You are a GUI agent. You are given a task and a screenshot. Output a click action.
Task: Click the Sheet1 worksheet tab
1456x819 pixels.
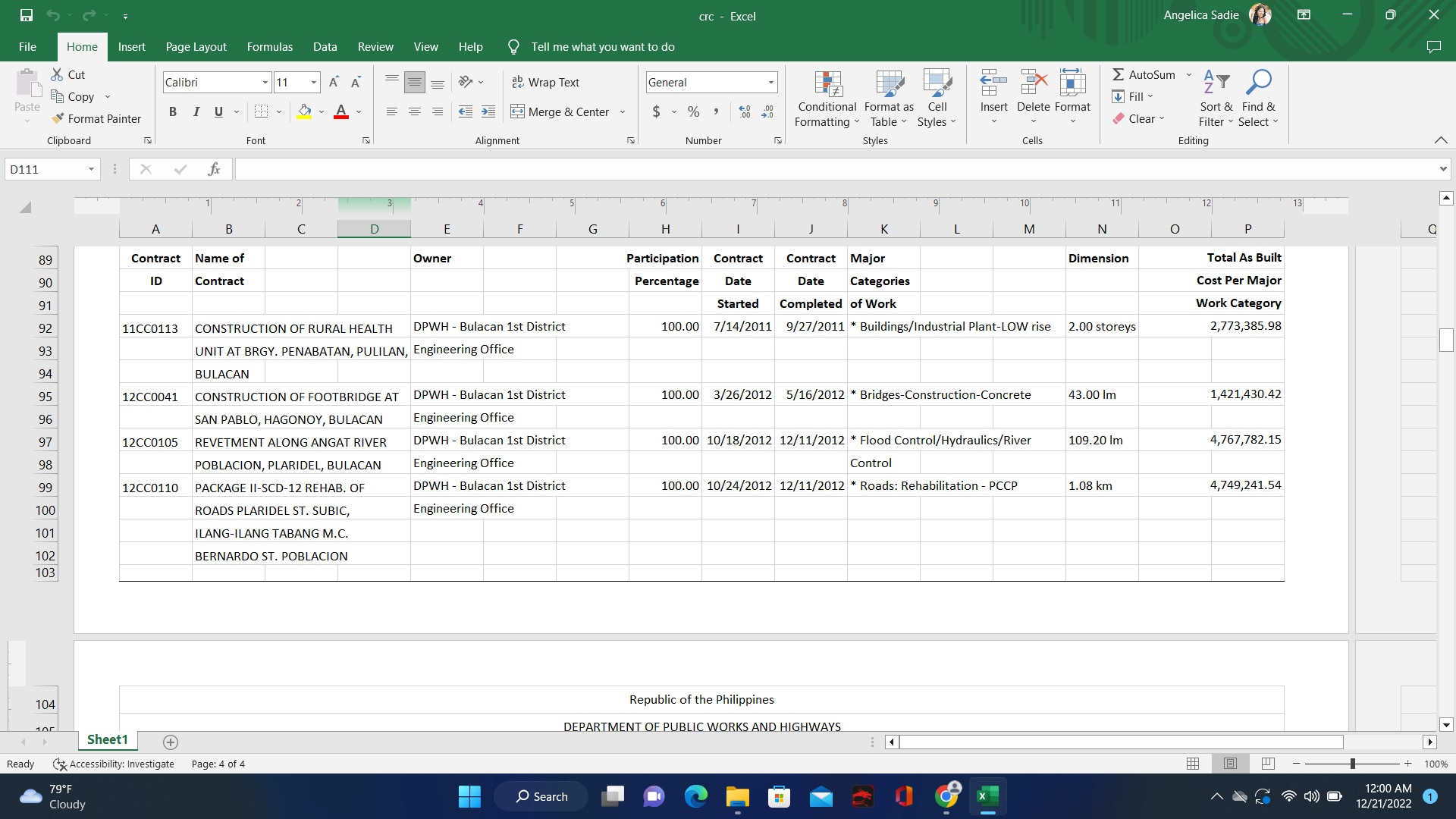click(107, 739)
